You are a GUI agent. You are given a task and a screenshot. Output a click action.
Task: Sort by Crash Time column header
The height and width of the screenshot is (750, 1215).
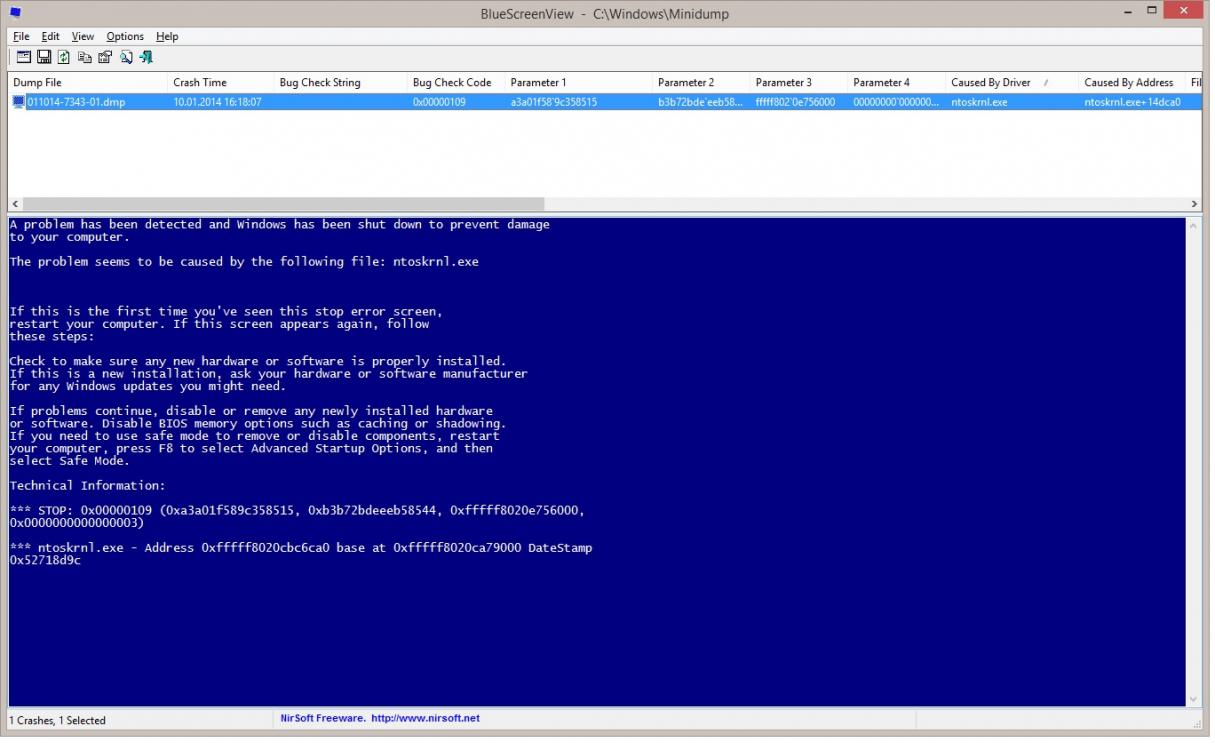point(220,82)
